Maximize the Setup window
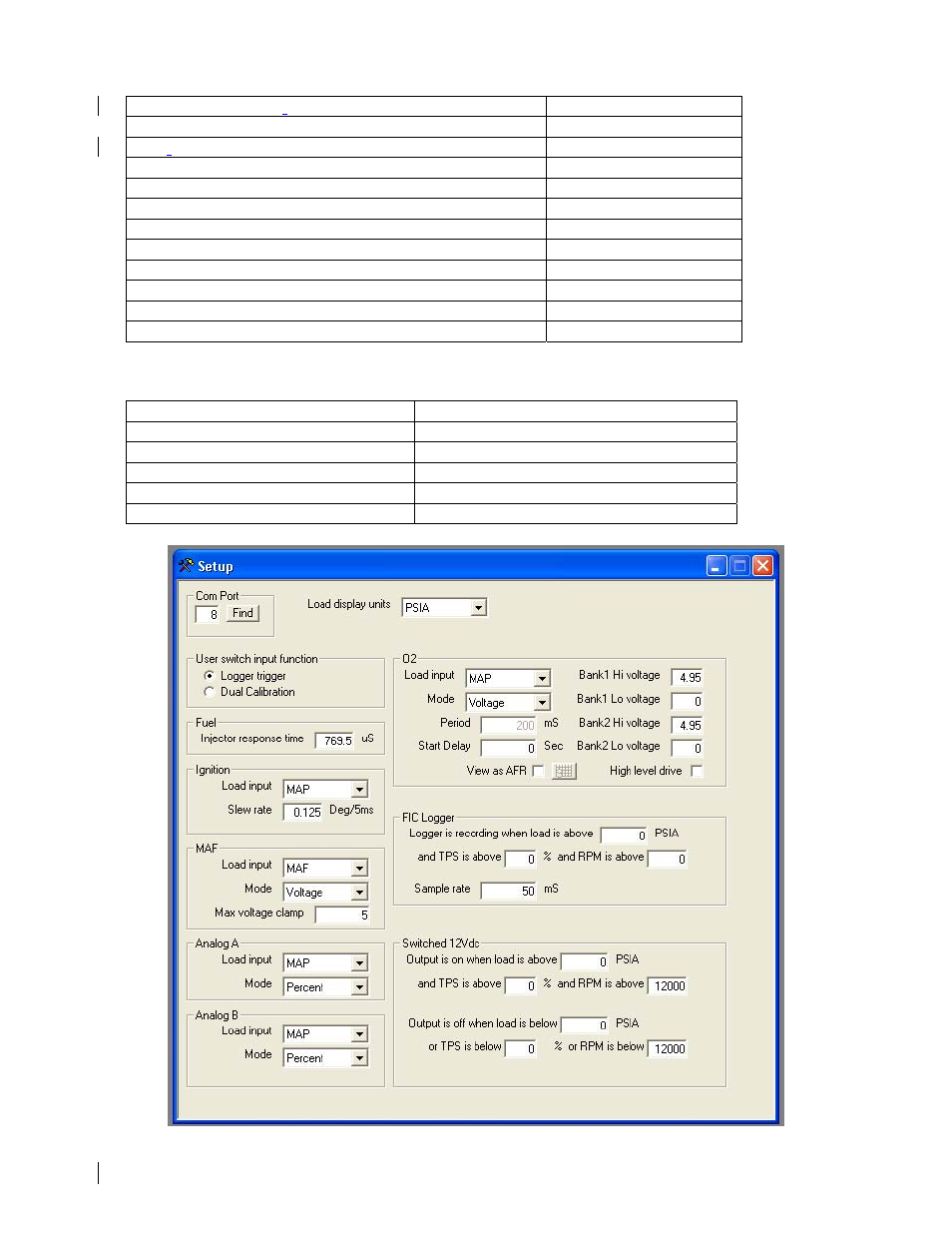 pos(739,566)
